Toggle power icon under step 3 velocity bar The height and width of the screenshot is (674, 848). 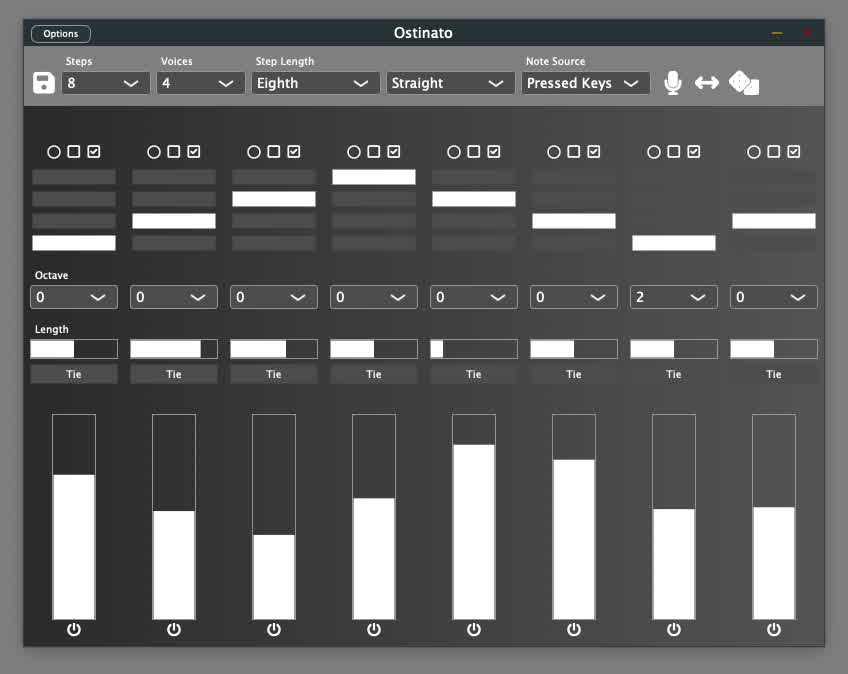coord(274,629)
